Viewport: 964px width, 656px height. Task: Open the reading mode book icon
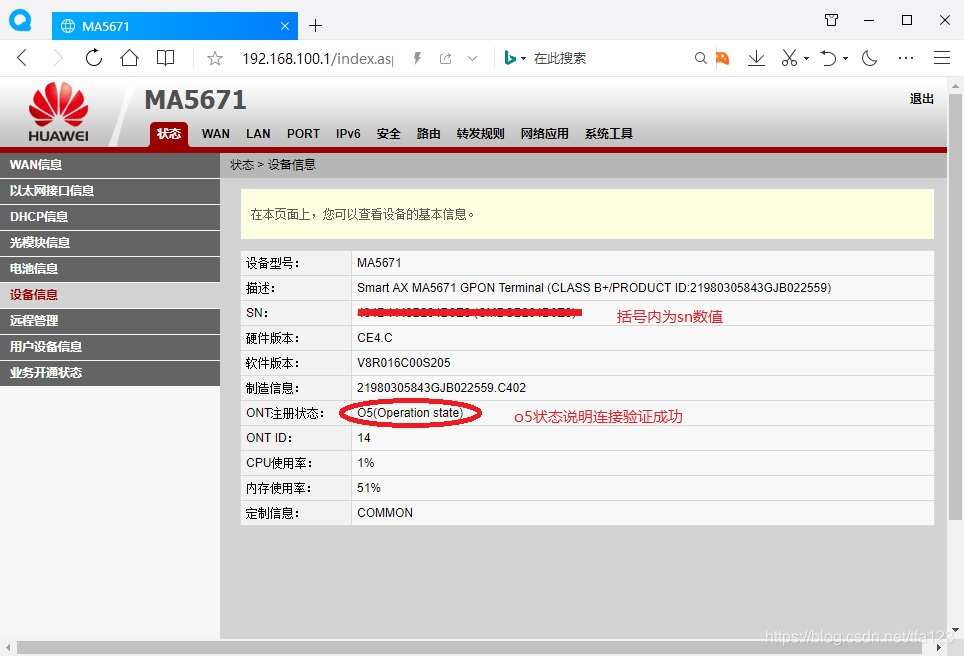tap(165, 58)
